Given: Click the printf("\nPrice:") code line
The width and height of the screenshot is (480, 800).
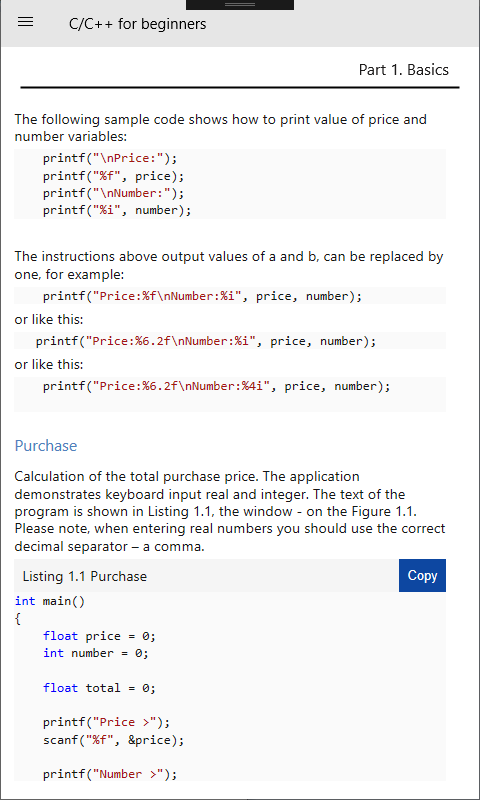Looking at the screenshot, I should pos(110,159).
